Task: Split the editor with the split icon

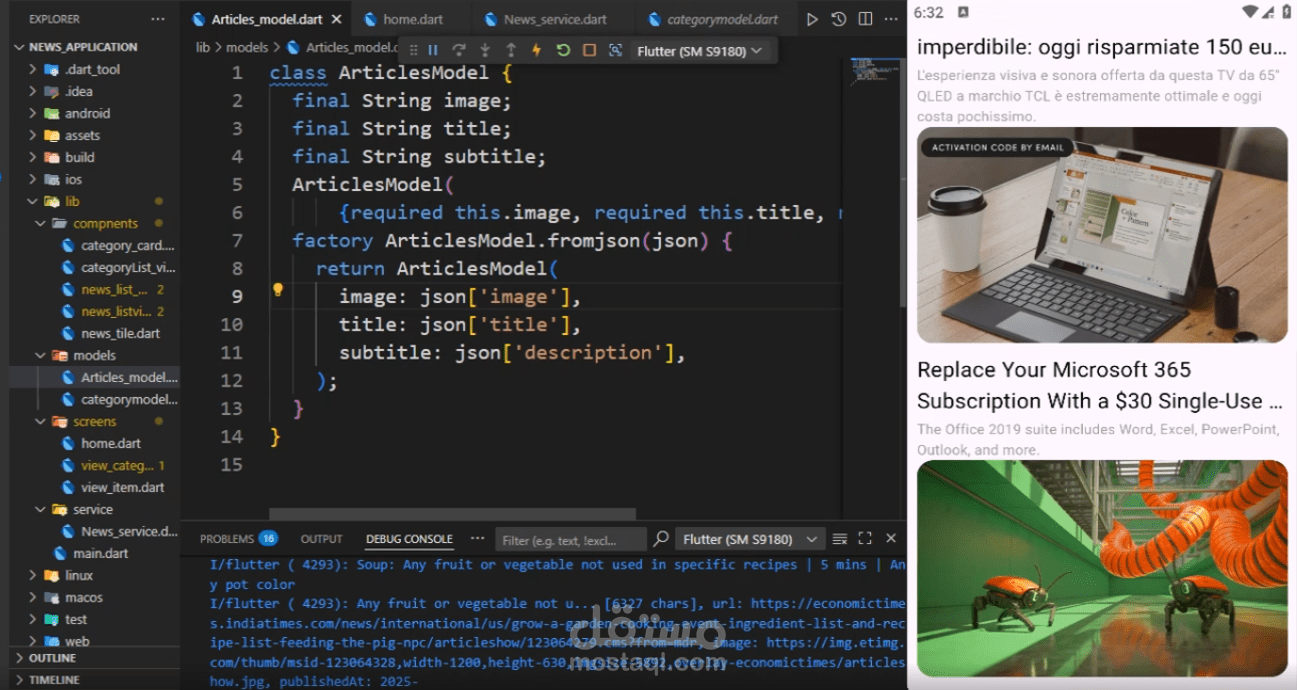Action: [x=865, y=19]
